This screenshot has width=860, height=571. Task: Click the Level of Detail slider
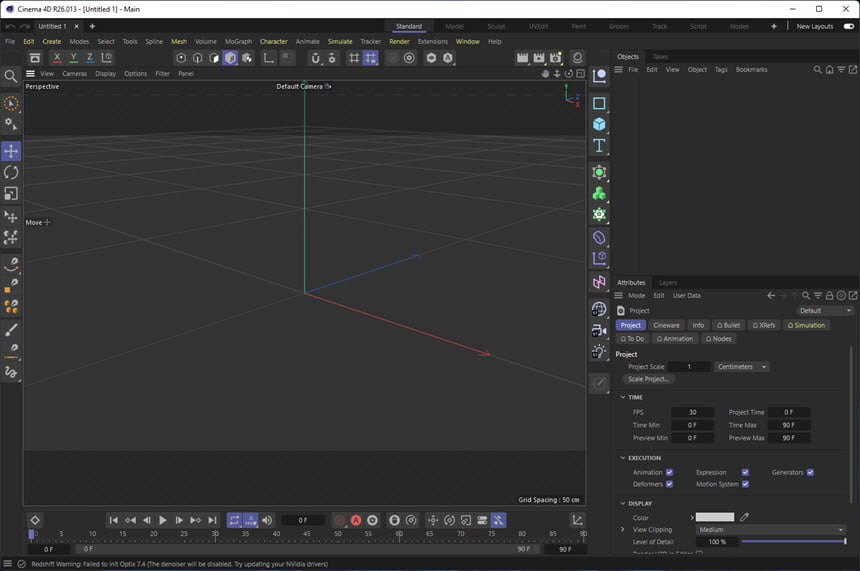(793, 541)
